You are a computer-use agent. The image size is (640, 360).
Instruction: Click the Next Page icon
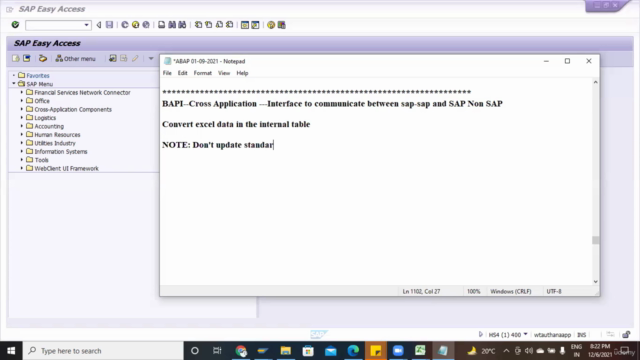[219, 25]
